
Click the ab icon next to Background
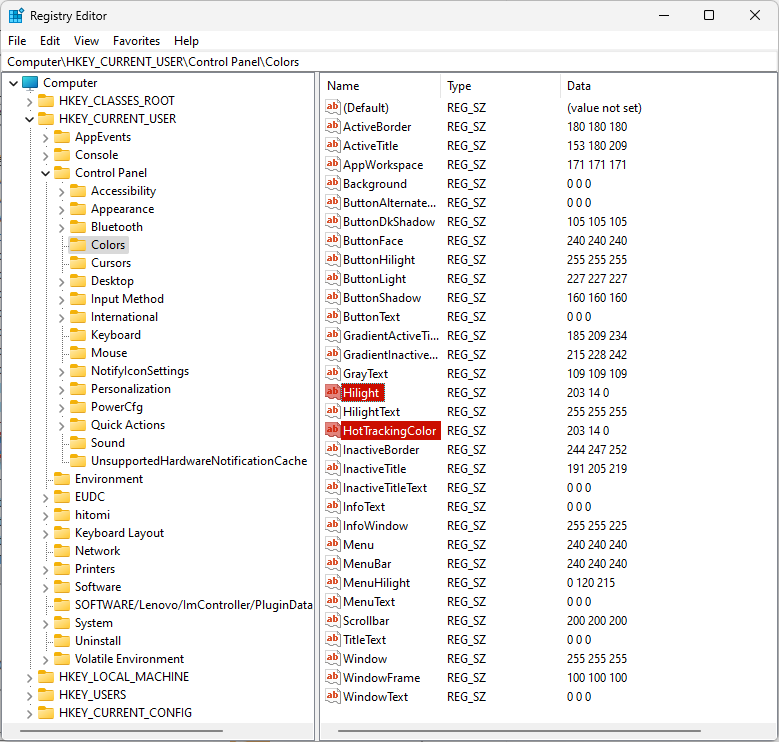[332, 183]
